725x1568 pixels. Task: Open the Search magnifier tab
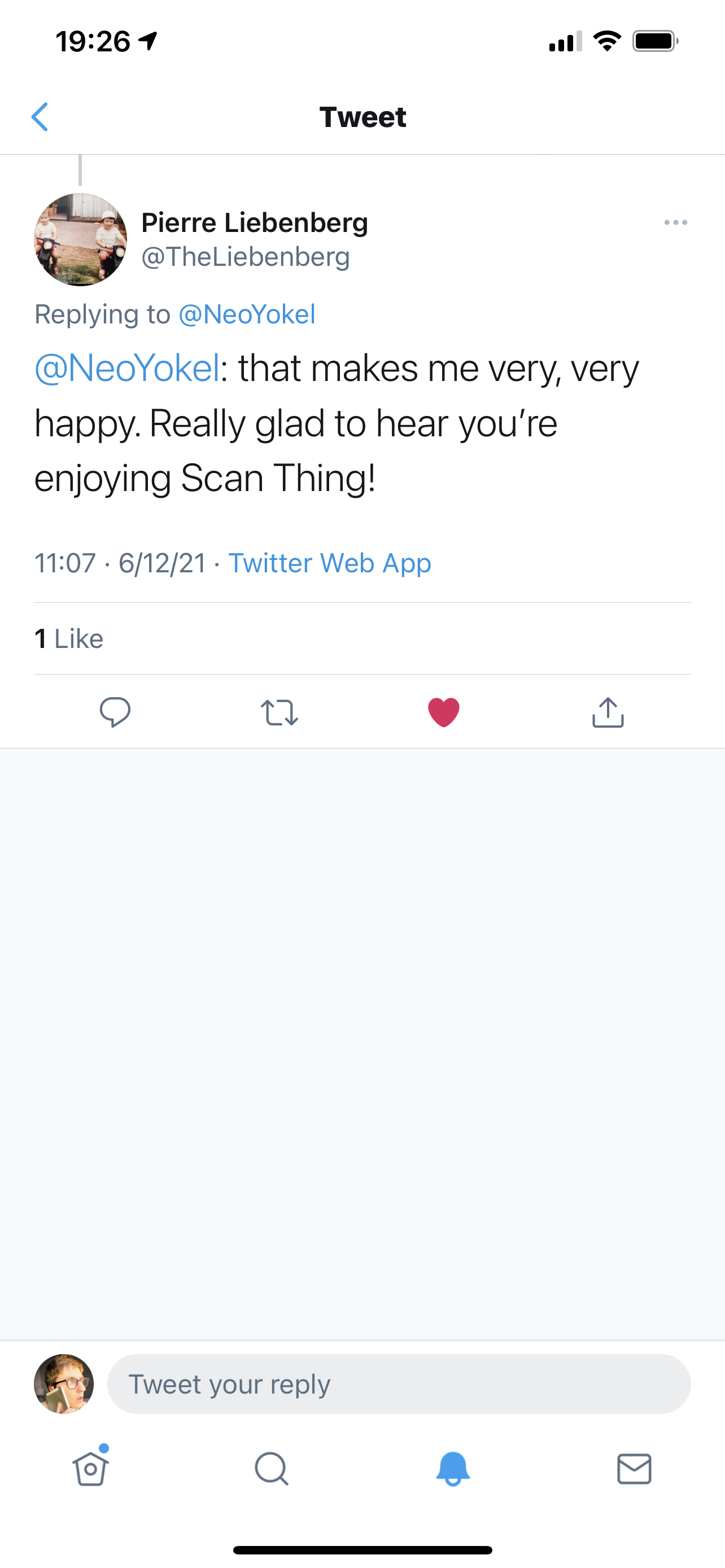coord(272,1469)
